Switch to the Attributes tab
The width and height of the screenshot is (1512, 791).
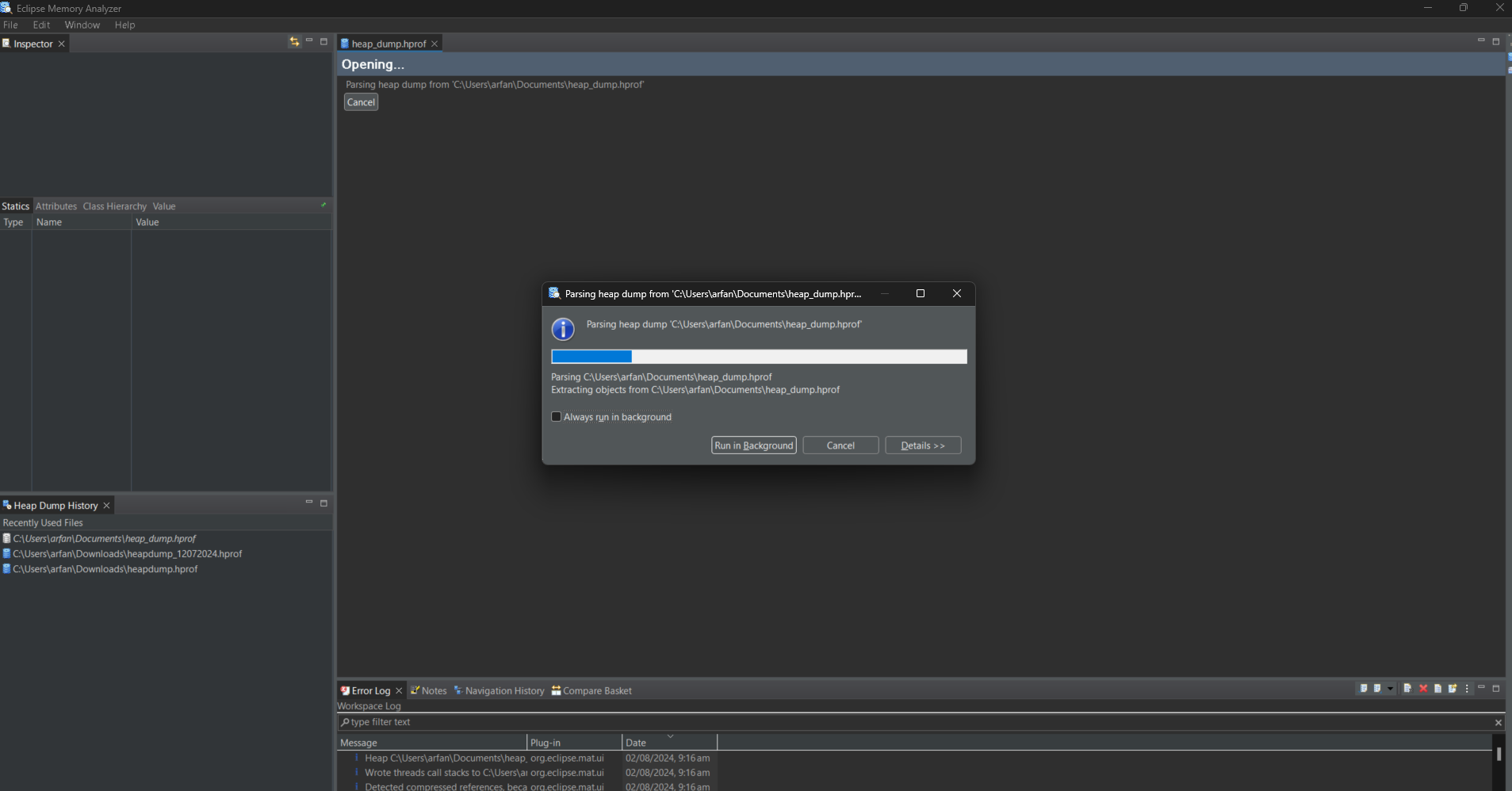pos(56,206)
